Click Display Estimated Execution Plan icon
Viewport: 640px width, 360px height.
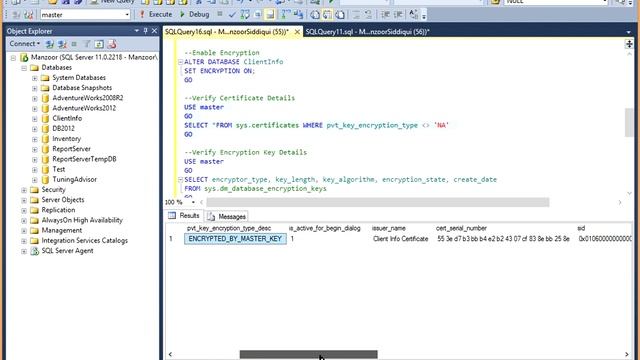coord(245,15)
